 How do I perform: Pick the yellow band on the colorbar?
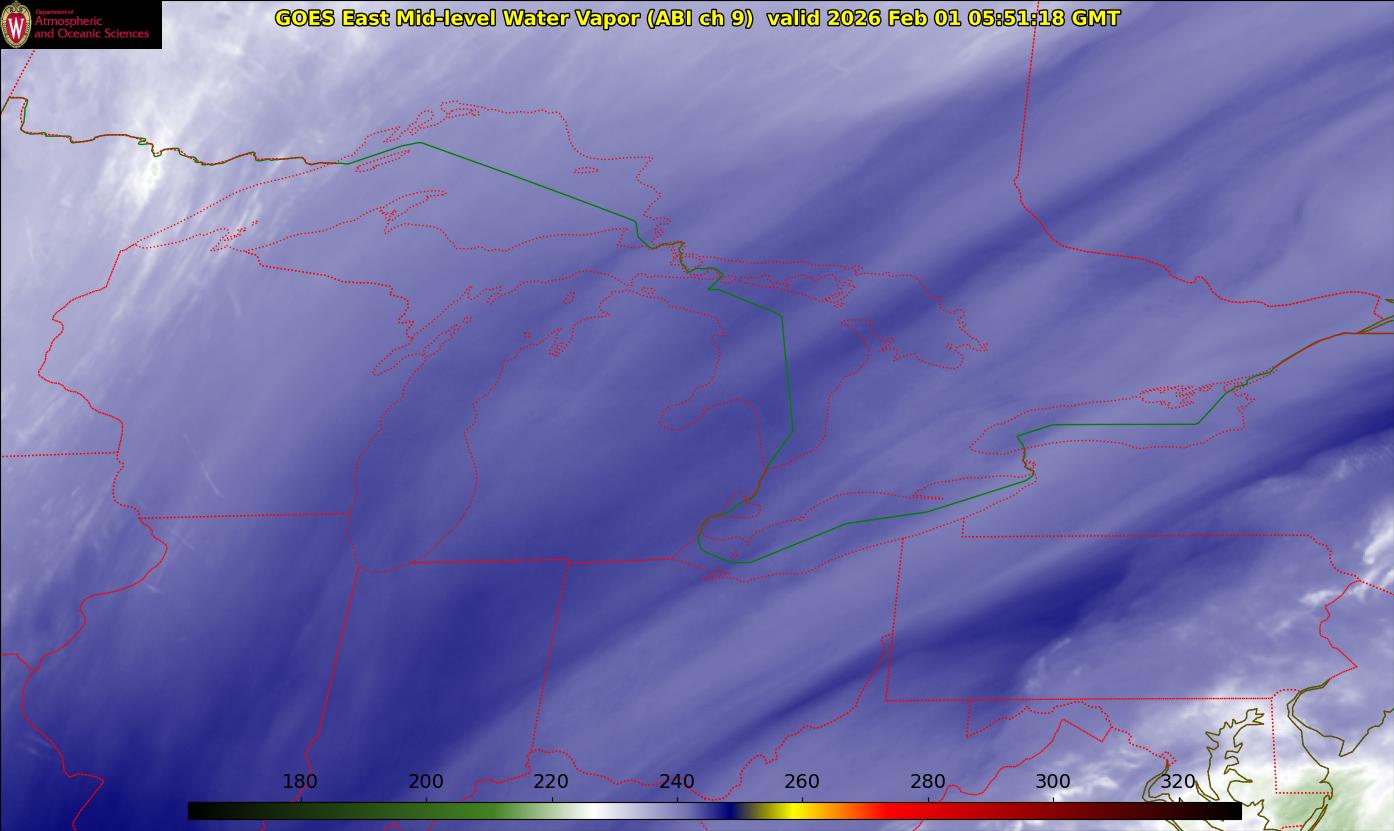[790, 811]
